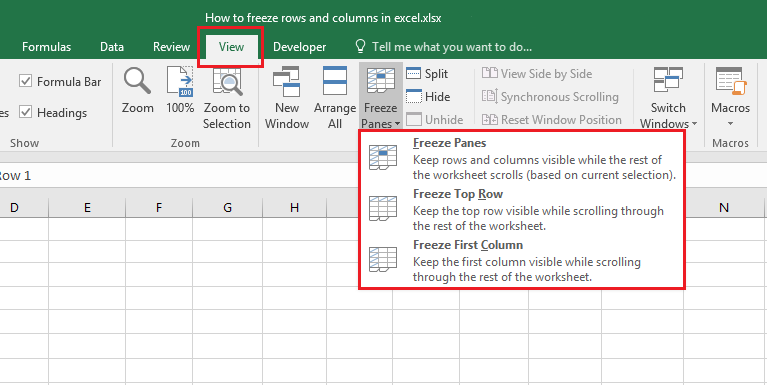Switch to the Formulas tab
This screenshot has height=385, width=767.
[x=46, y=47]
